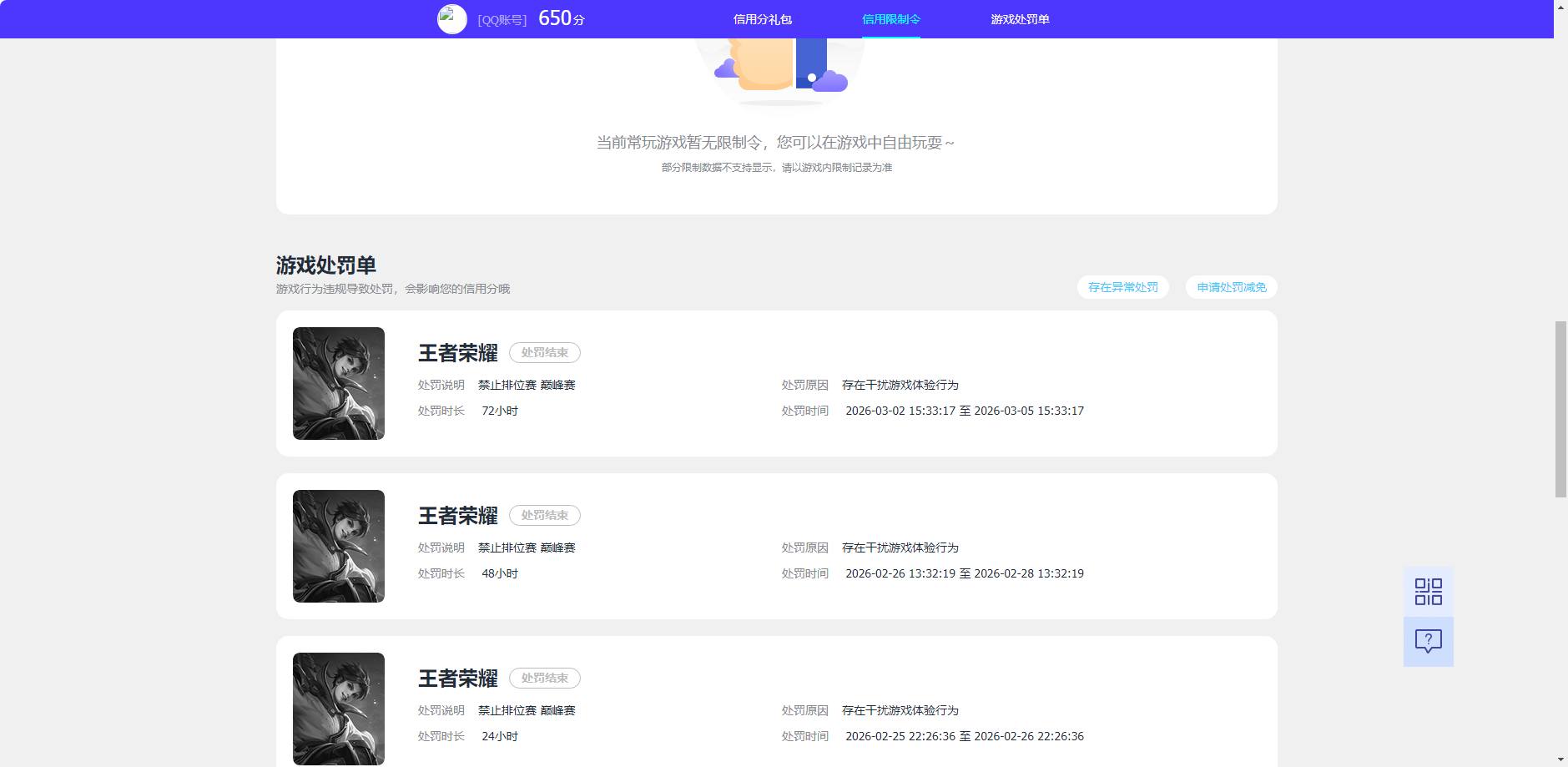The height and width of the screenshot is (767, 1568).
Task: Click the hero thumbnail of the 48小时 penalty
Action: tap(339, 546)
